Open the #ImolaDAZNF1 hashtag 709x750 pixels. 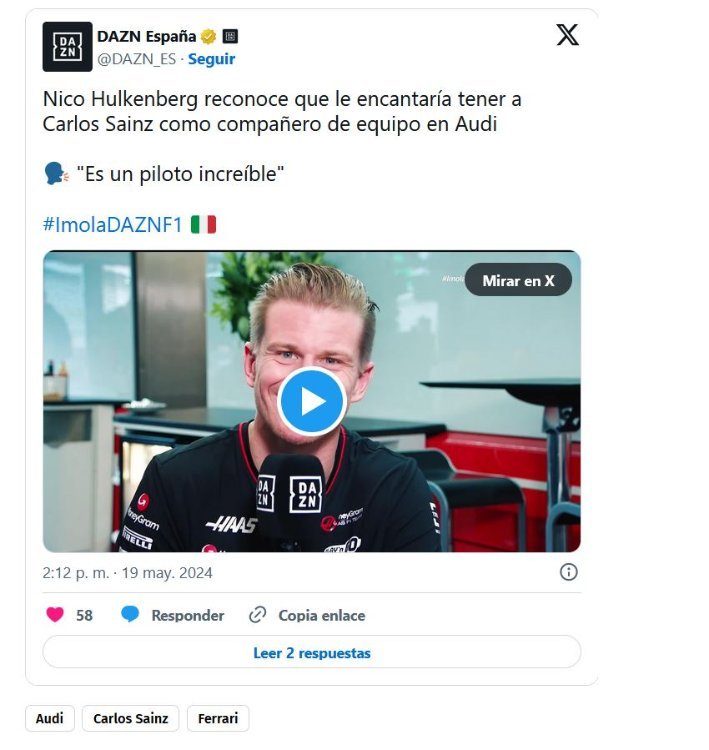[x=112, y=225]
